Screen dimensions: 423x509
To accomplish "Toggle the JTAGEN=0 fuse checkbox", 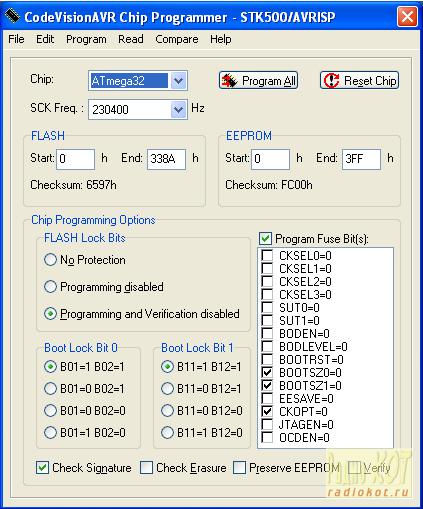I will [267, 424].
